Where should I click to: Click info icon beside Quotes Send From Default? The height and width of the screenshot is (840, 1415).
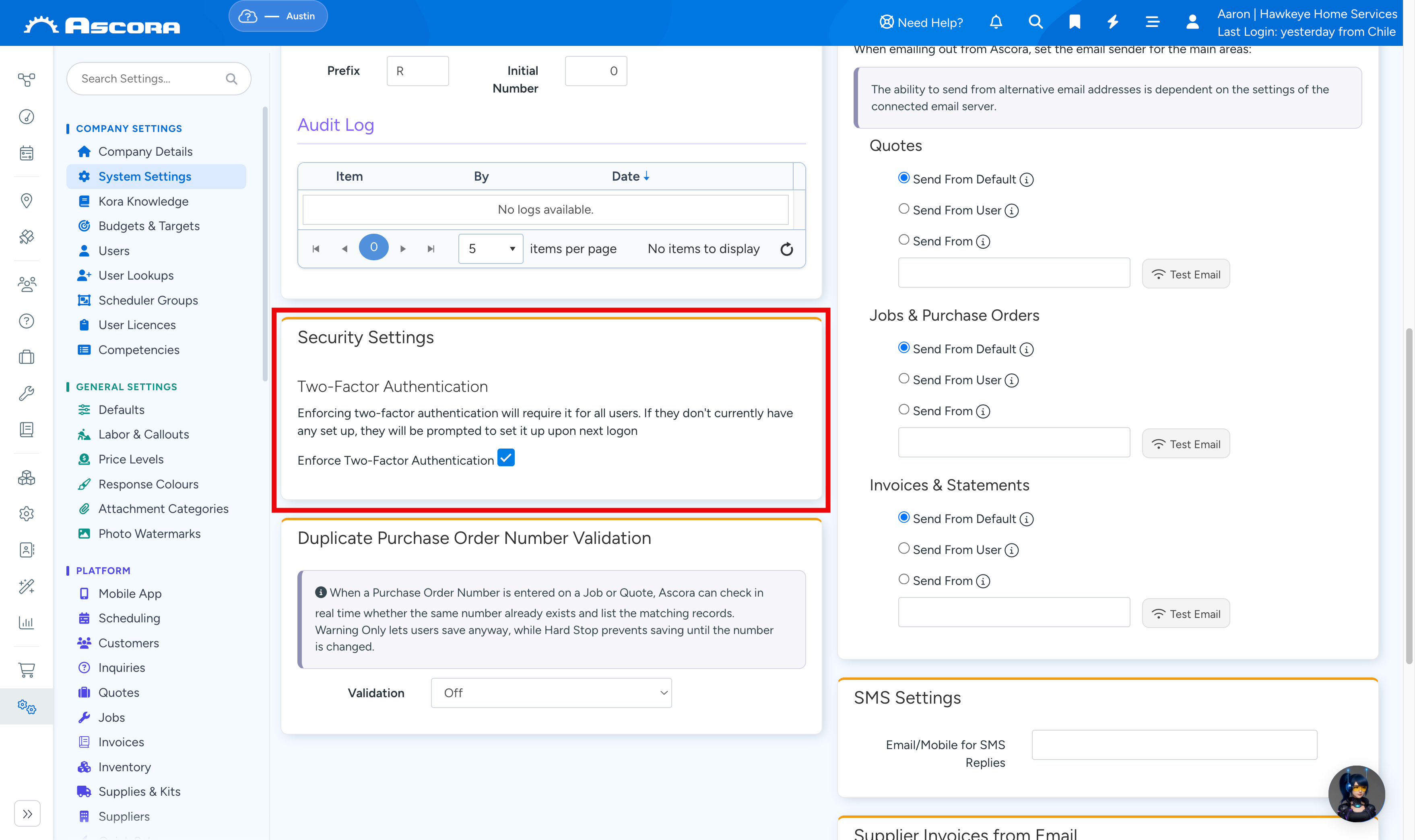pyautogui.click(x=1026, y=180)
